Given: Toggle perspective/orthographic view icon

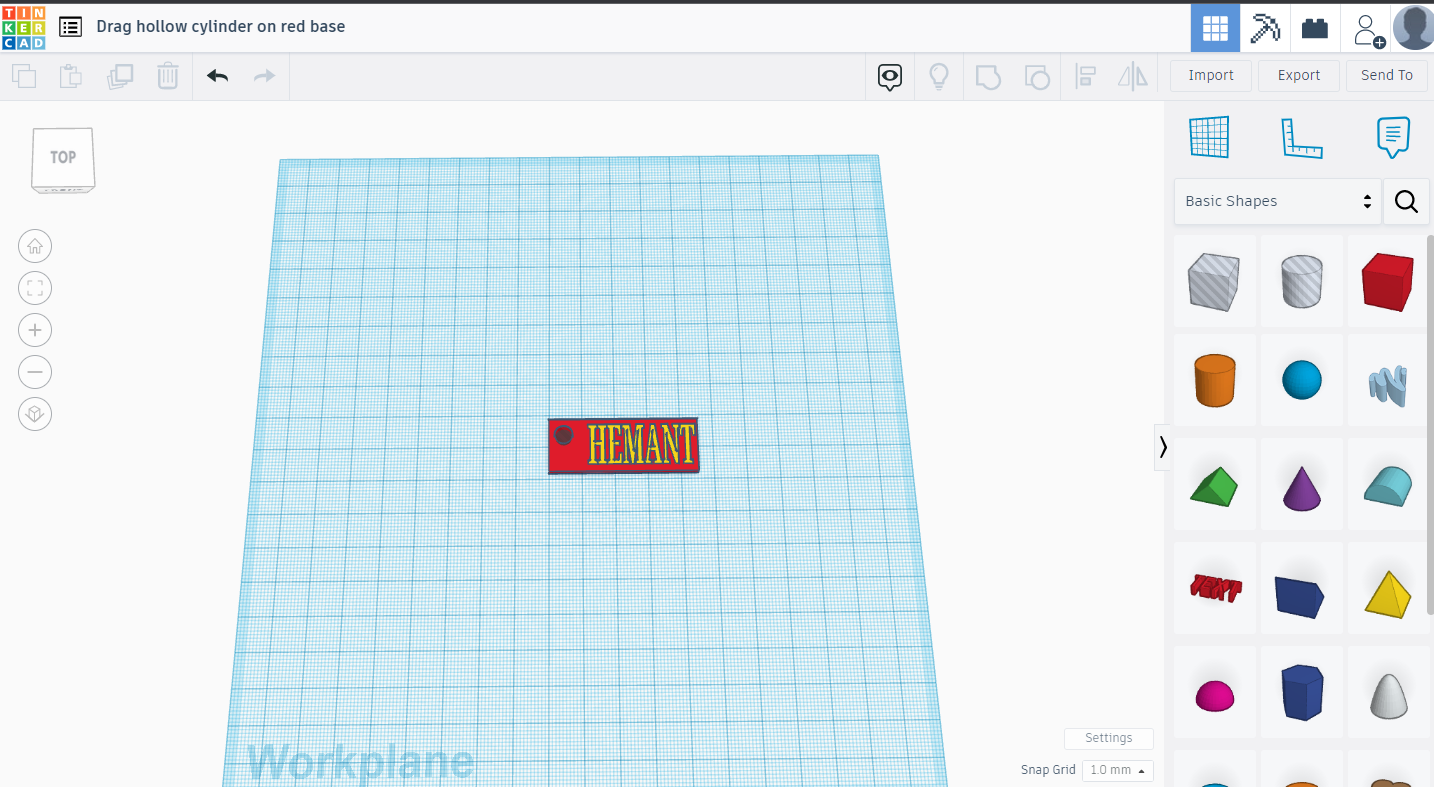Looking at the screenshot, I should [x=35, y=414].
